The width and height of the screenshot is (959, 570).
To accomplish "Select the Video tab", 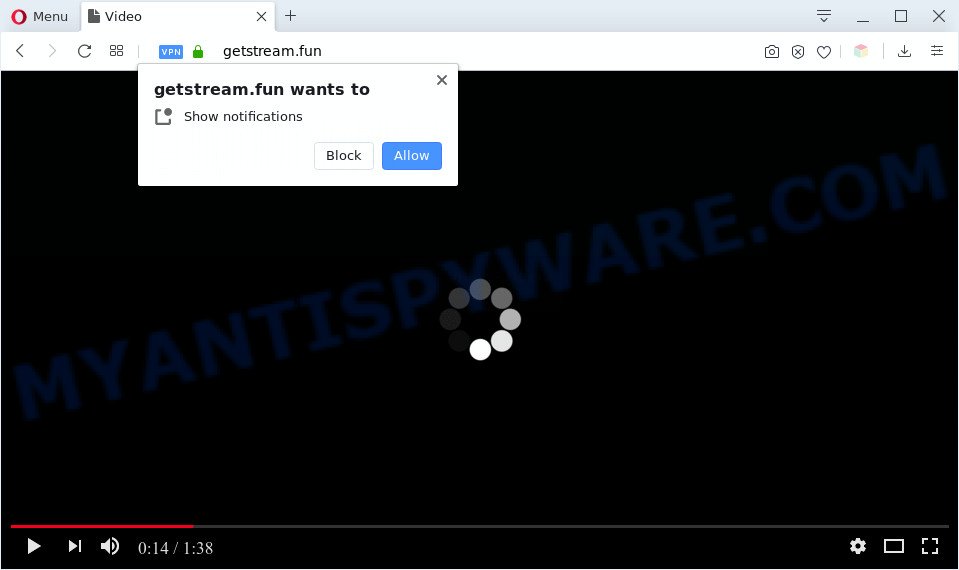I will pos(177,17).
